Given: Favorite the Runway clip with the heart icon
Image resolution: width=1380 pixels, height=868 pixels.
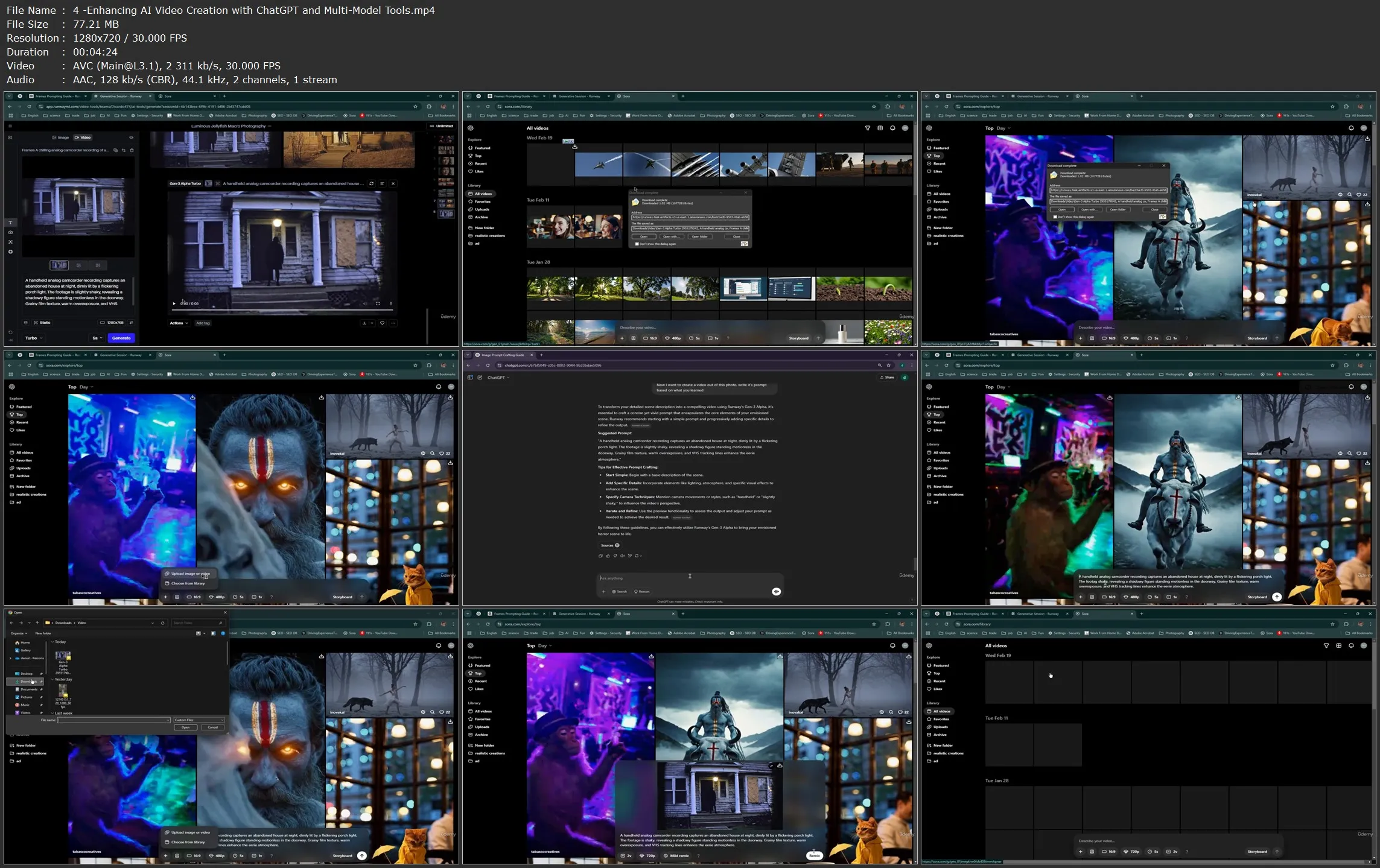Looking at the screenshot, I should [382, 323].
